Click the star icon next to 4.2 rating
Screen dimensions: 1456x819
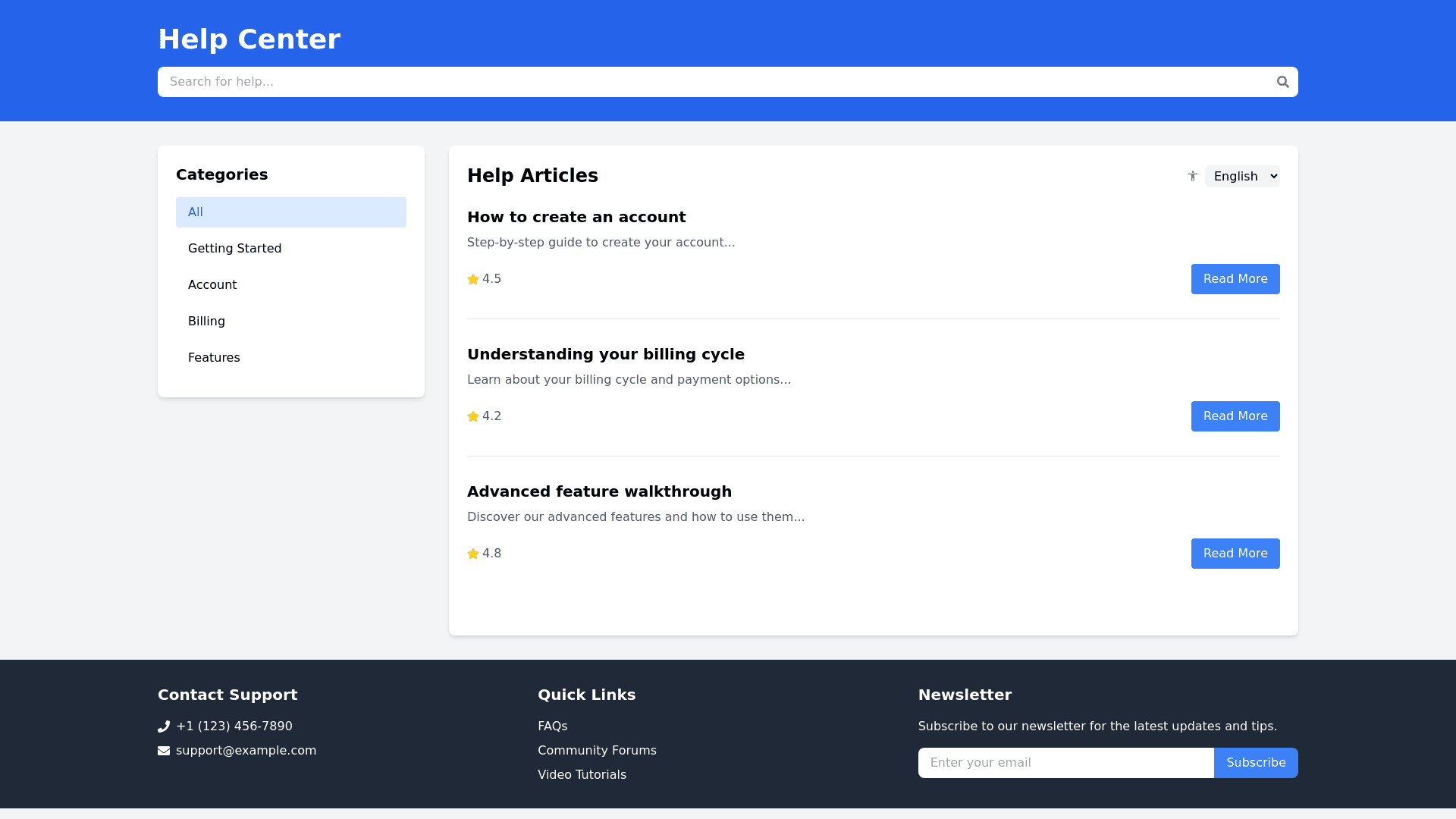[473, 416]
